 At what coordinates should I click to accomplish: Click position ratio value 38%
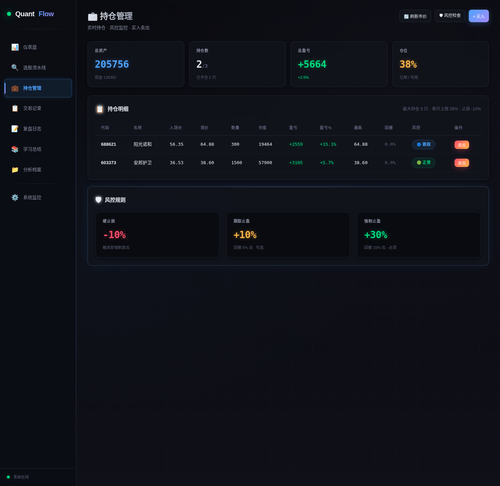pyautogui.click(x=408, y=64)
